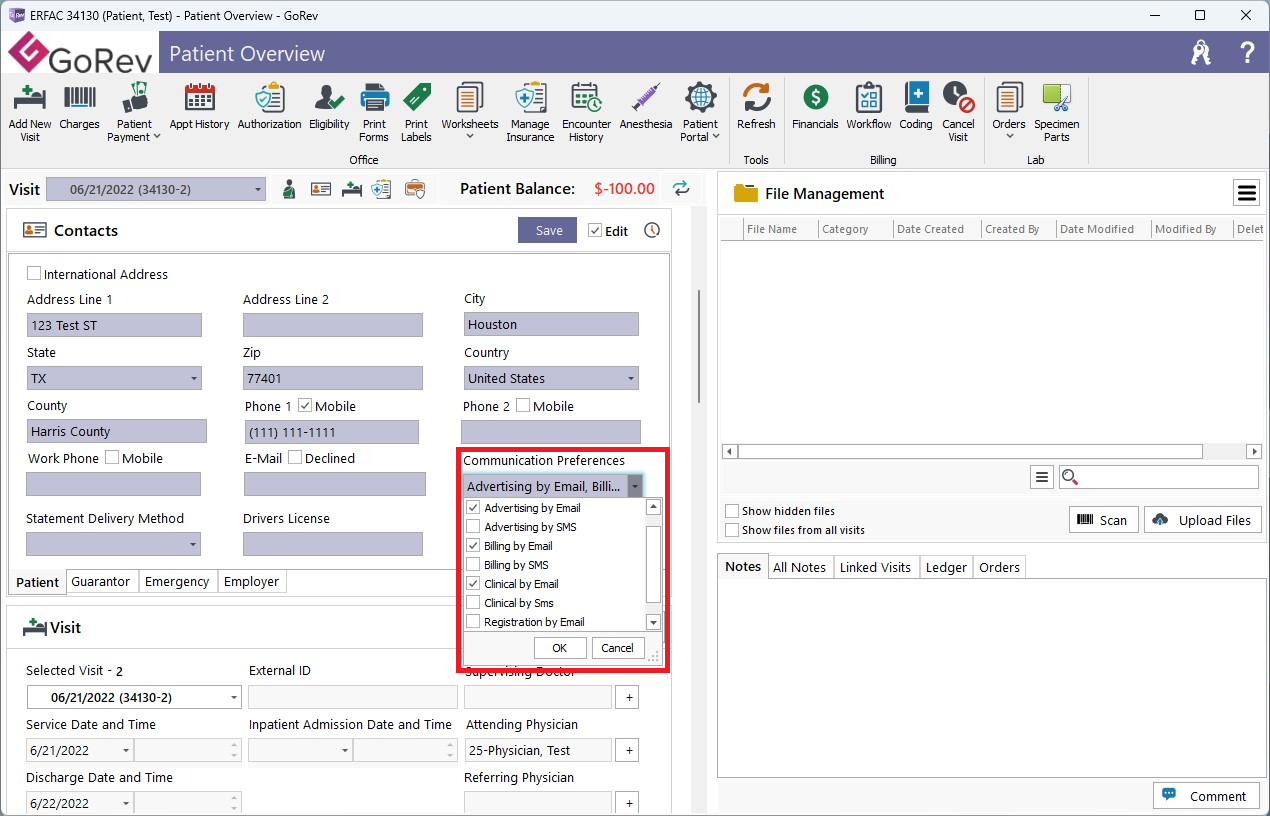Check Clinical by Sms option
This screenshot has height=816, width=1270.
click(x=473, y=602)
